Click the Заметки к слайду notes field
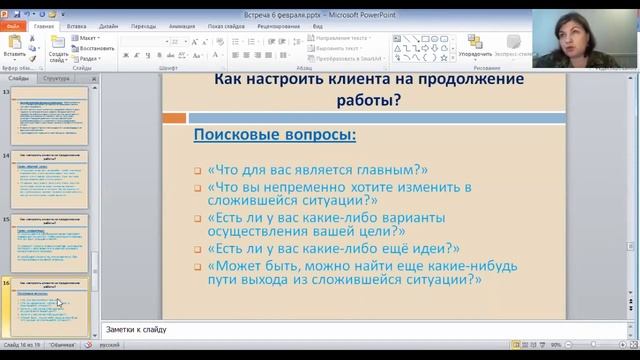 pyautogui.click(x=363, y=329)
